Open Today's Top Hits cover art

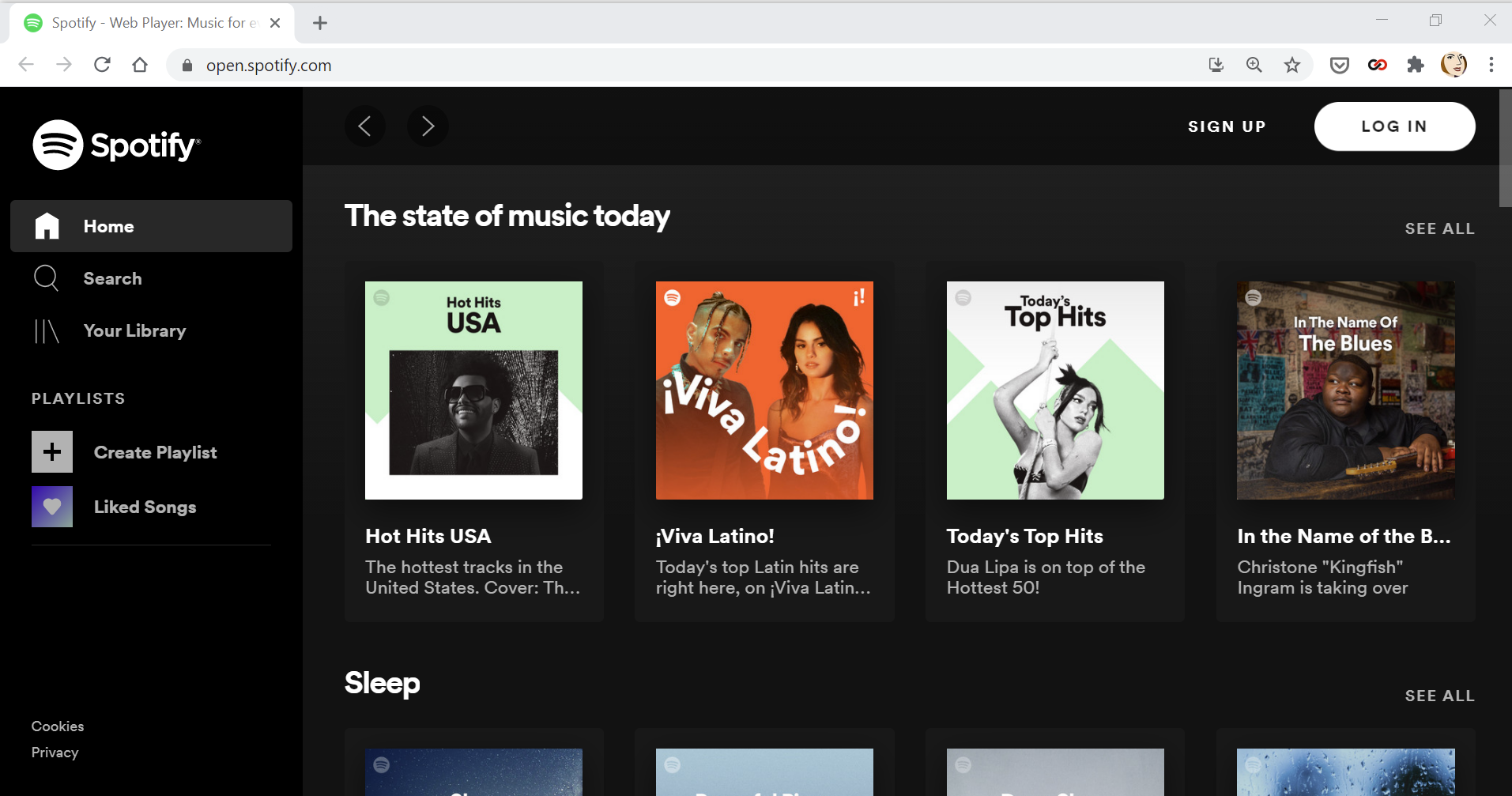[1055, 390]
